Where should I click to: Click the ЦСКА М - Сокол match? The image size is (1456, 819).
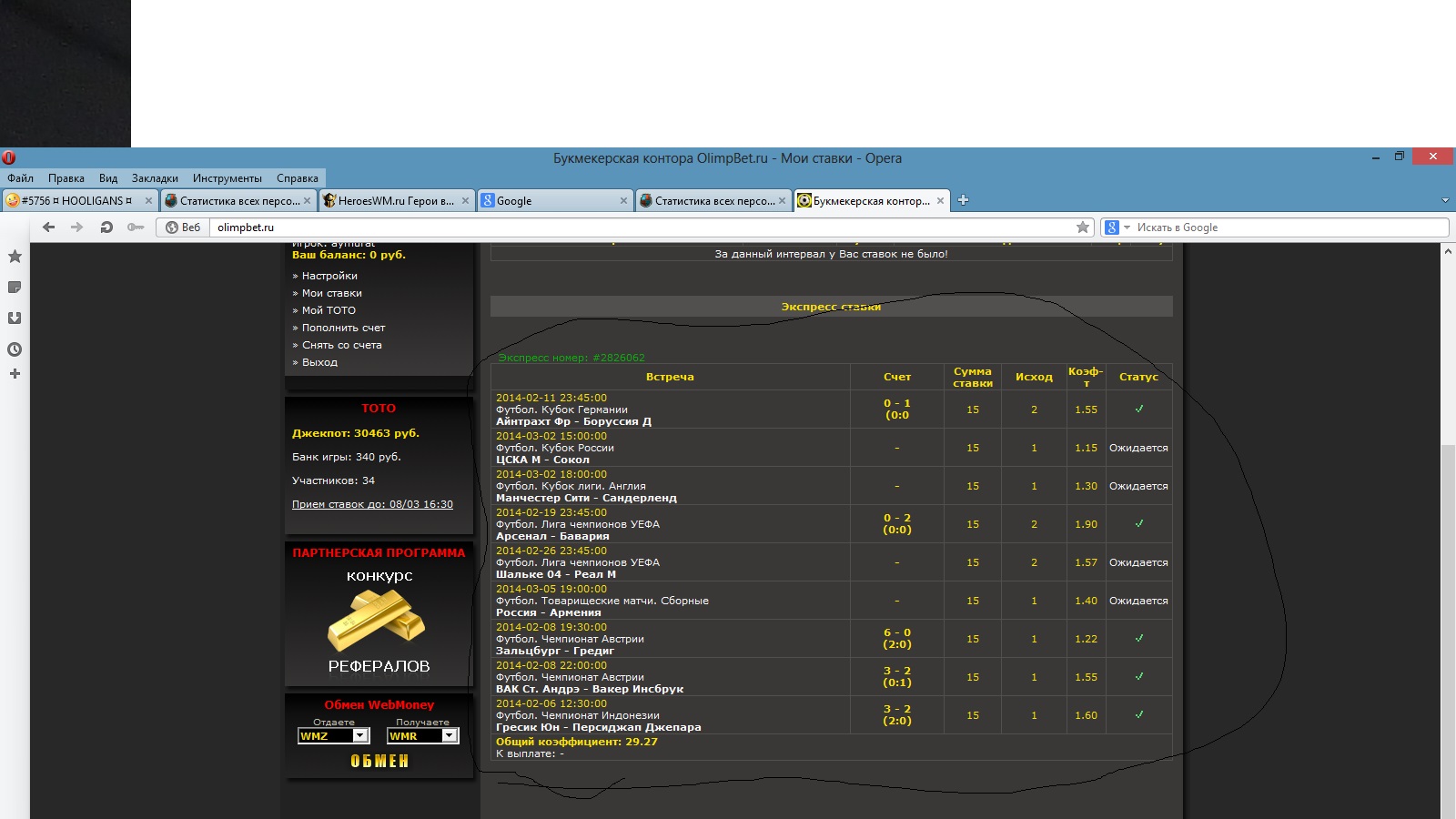542,460
